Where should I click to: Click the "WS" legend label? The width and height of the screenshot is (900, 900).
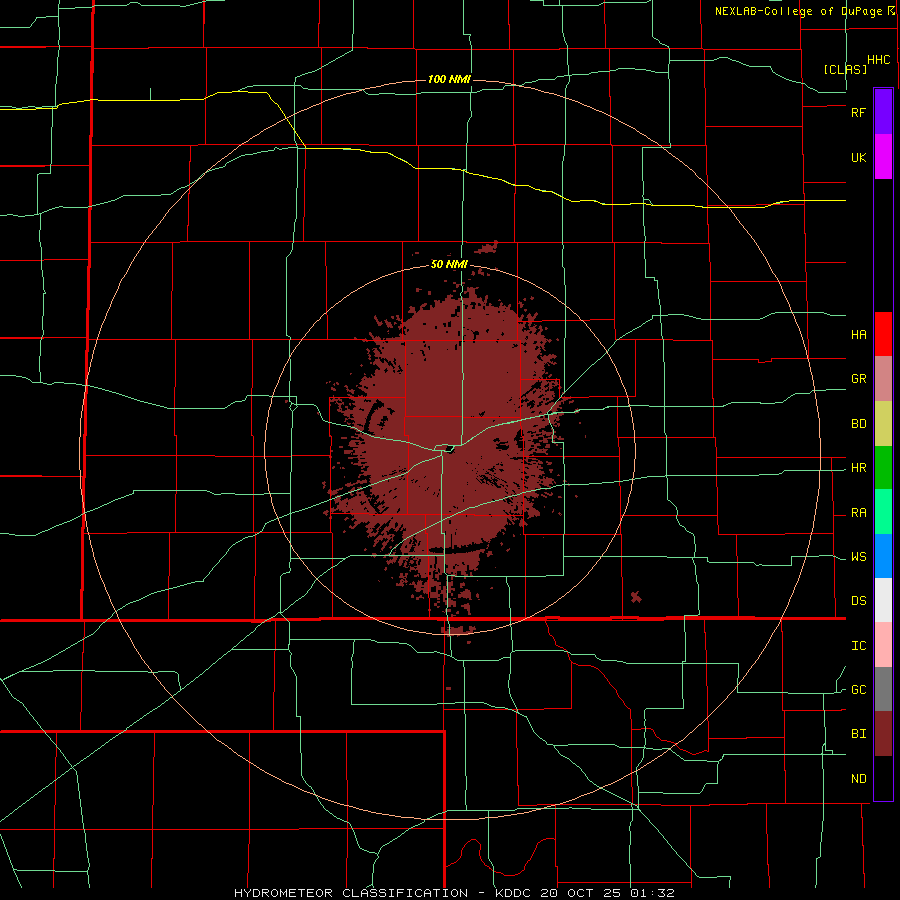[858, 557]
